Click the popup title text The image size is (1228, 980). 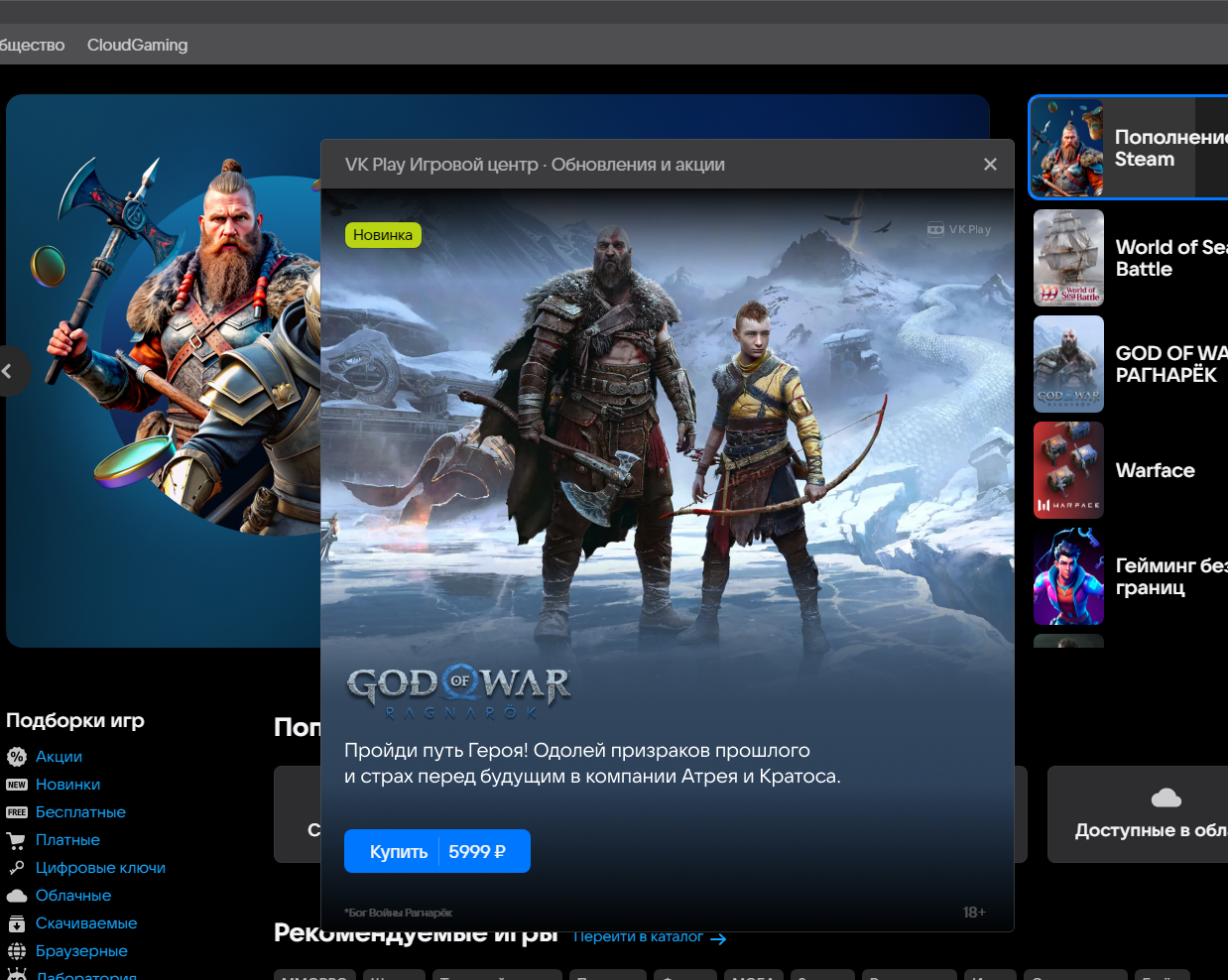(535, 164)
